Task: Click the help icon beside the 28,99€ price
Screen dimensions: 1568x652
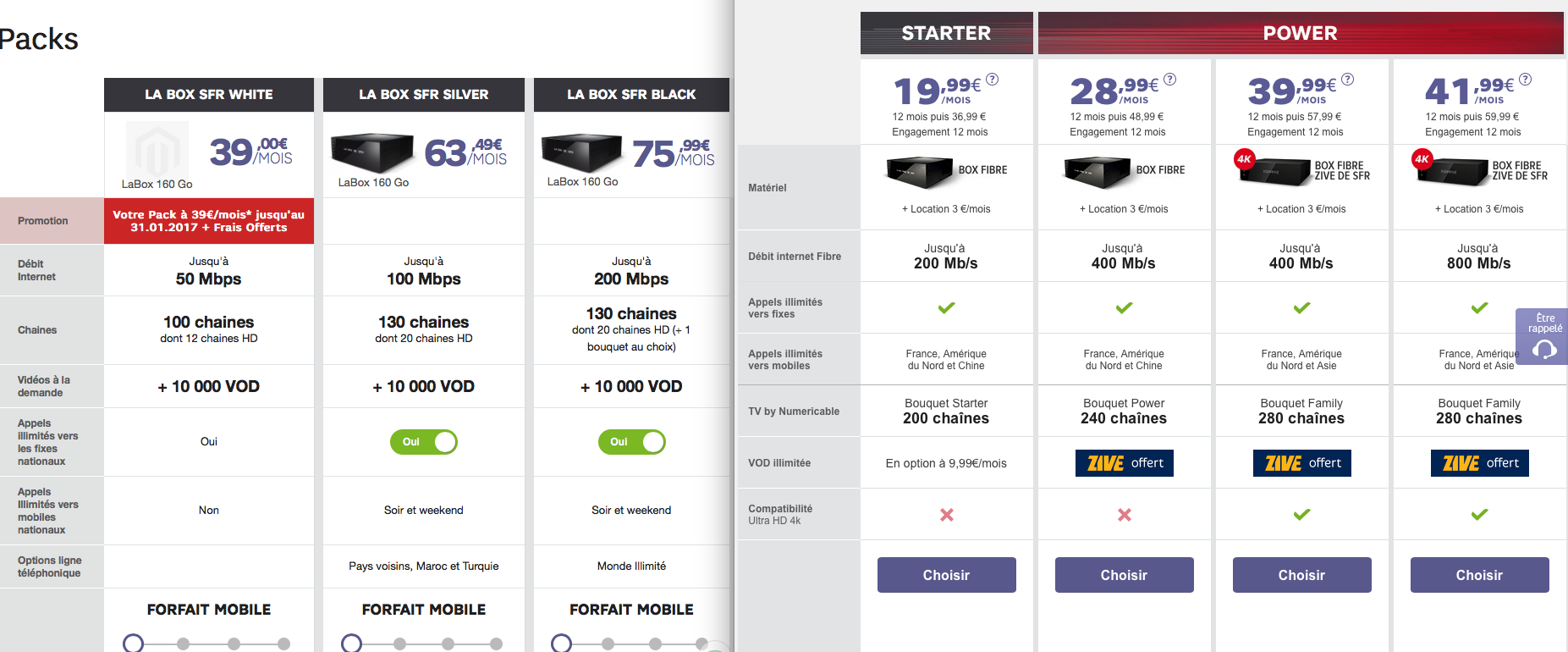Action: [x=1170, y=80]
